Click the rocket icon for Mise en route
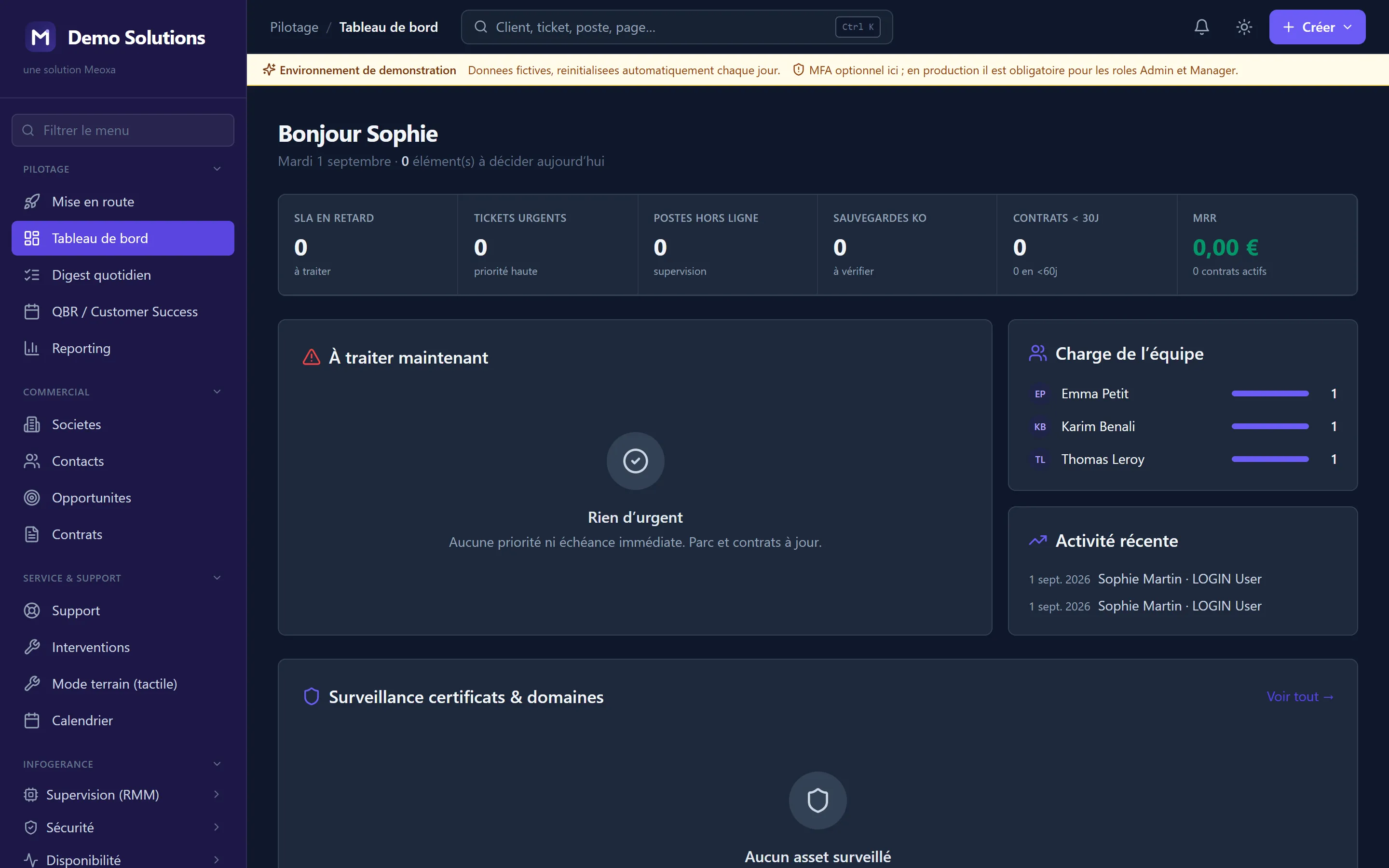The image size is (1389, 868). (x=32, y=202)
